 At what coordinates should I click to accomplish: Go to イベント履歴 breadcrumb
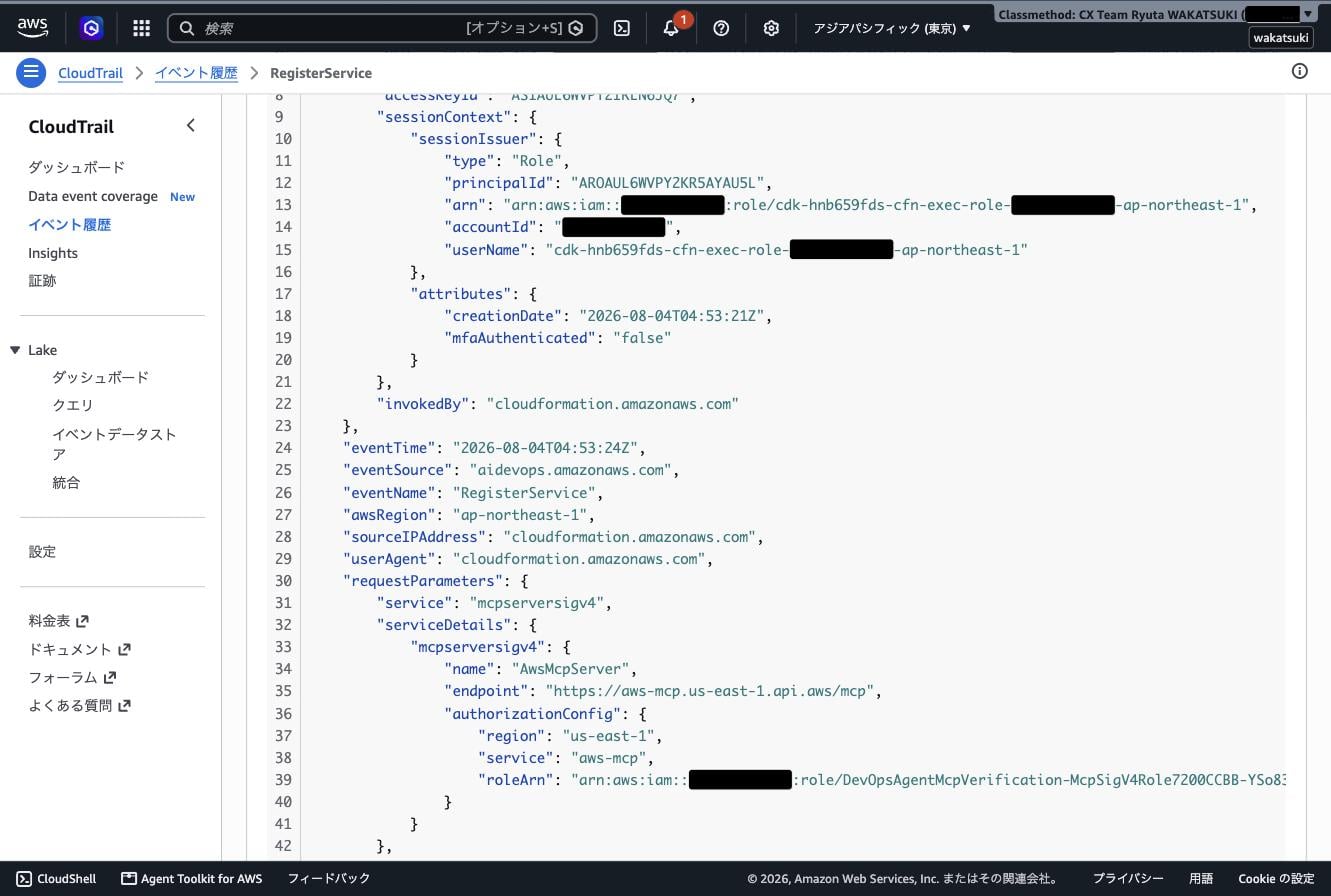tap(196, 73)
